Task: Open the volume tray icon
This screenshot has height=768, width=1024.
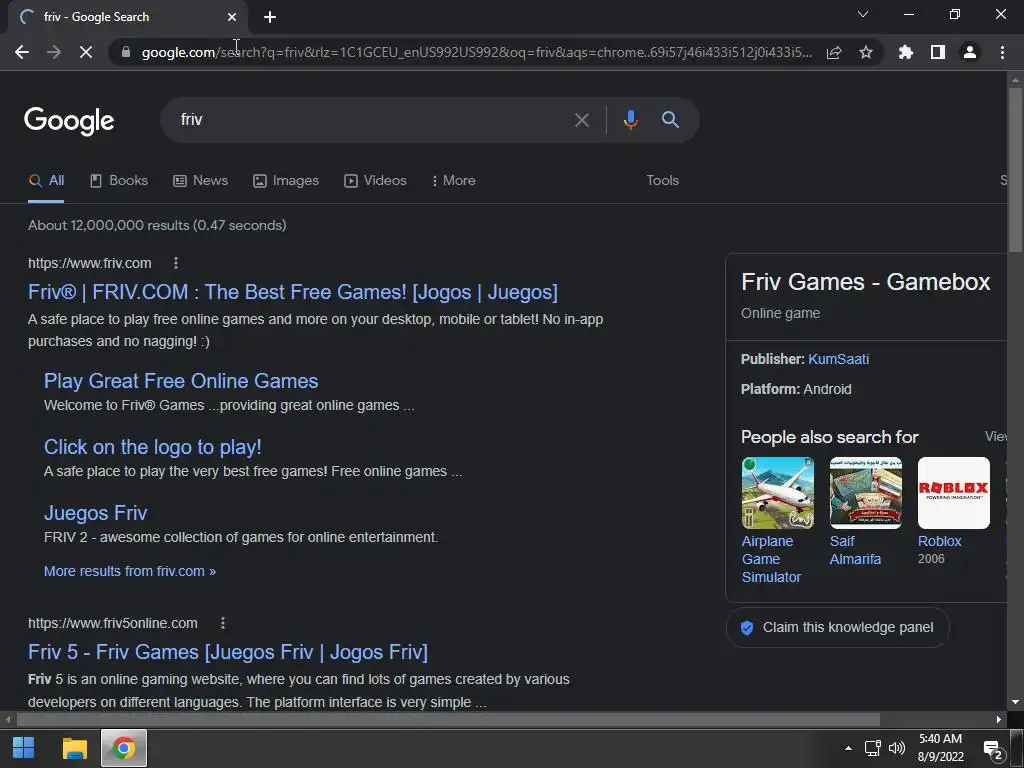Action: [x=897, y=748]
